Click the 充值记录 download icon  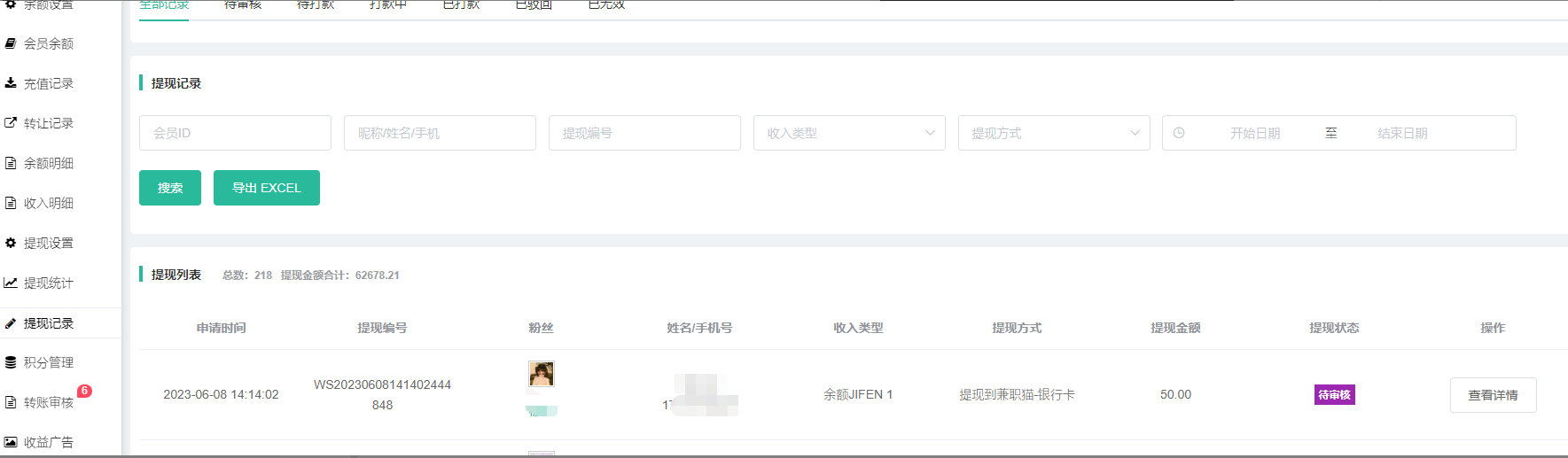[x=11, y=83]
